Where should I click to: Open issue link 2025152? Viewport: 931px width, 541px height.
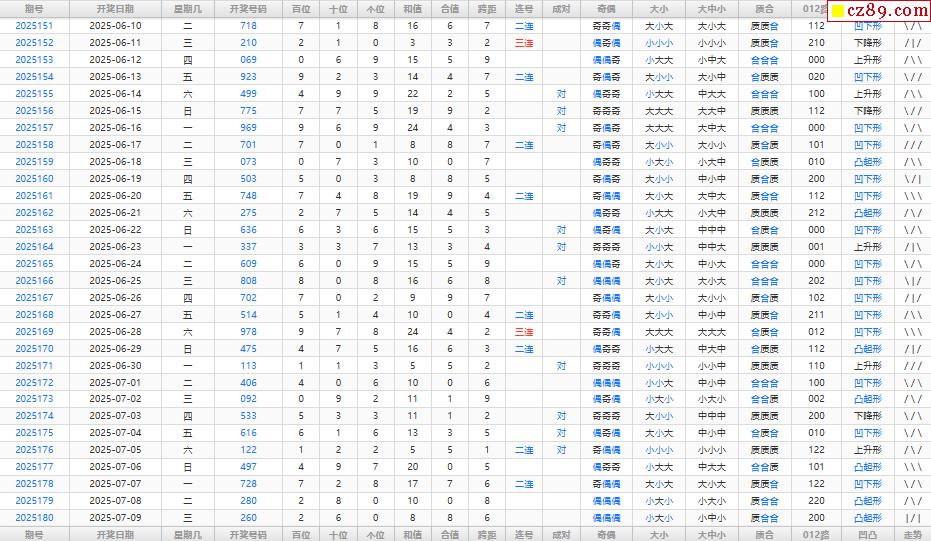point(34,43)
